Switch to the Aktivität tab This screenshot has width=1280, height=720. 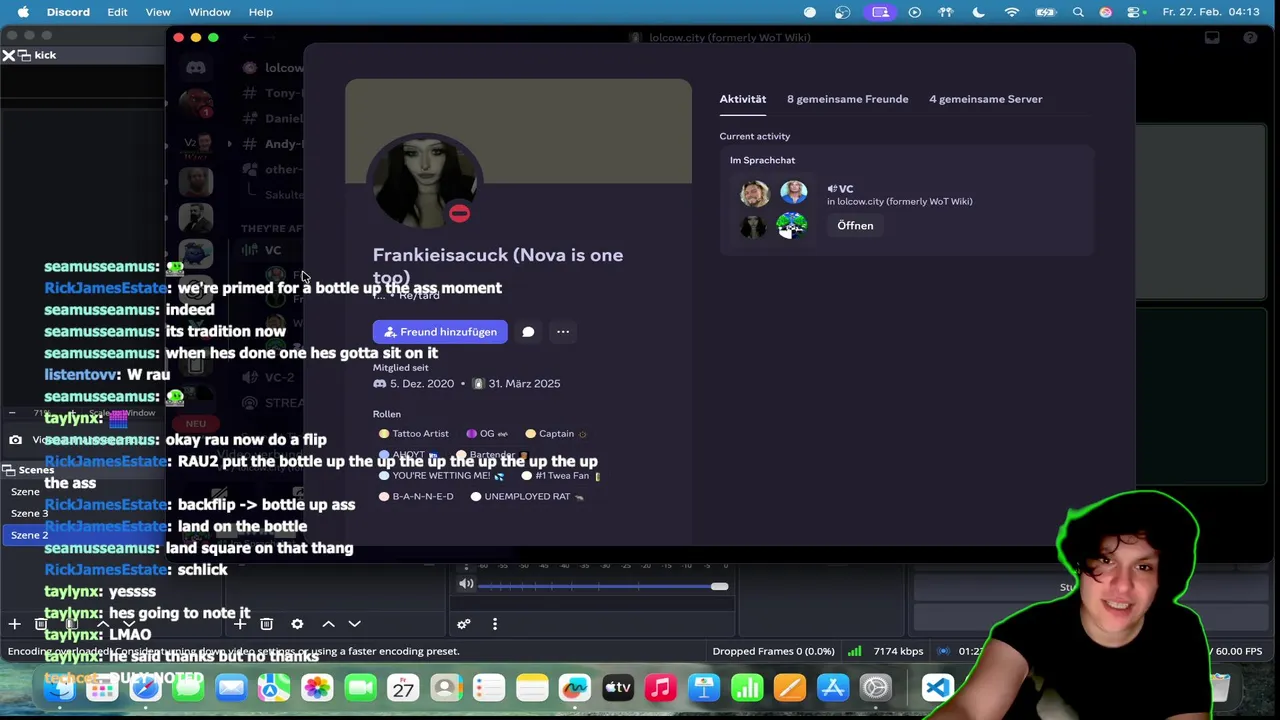pos(743,99)
